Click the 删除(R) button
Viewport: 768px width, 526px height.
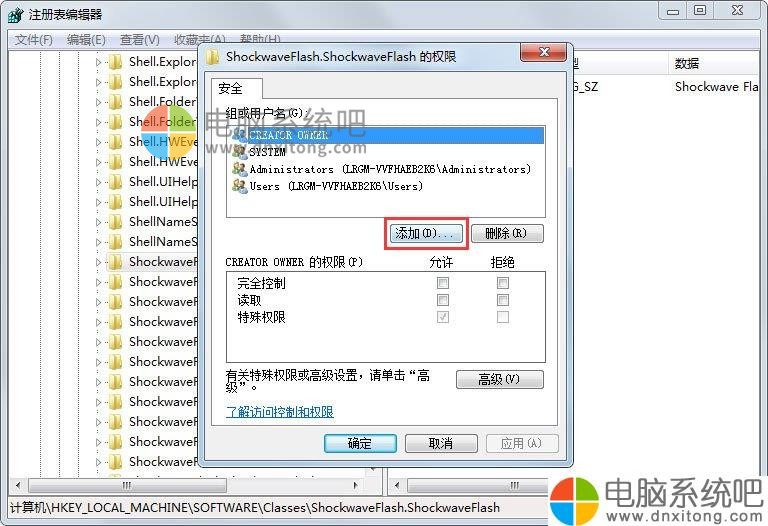507,234
